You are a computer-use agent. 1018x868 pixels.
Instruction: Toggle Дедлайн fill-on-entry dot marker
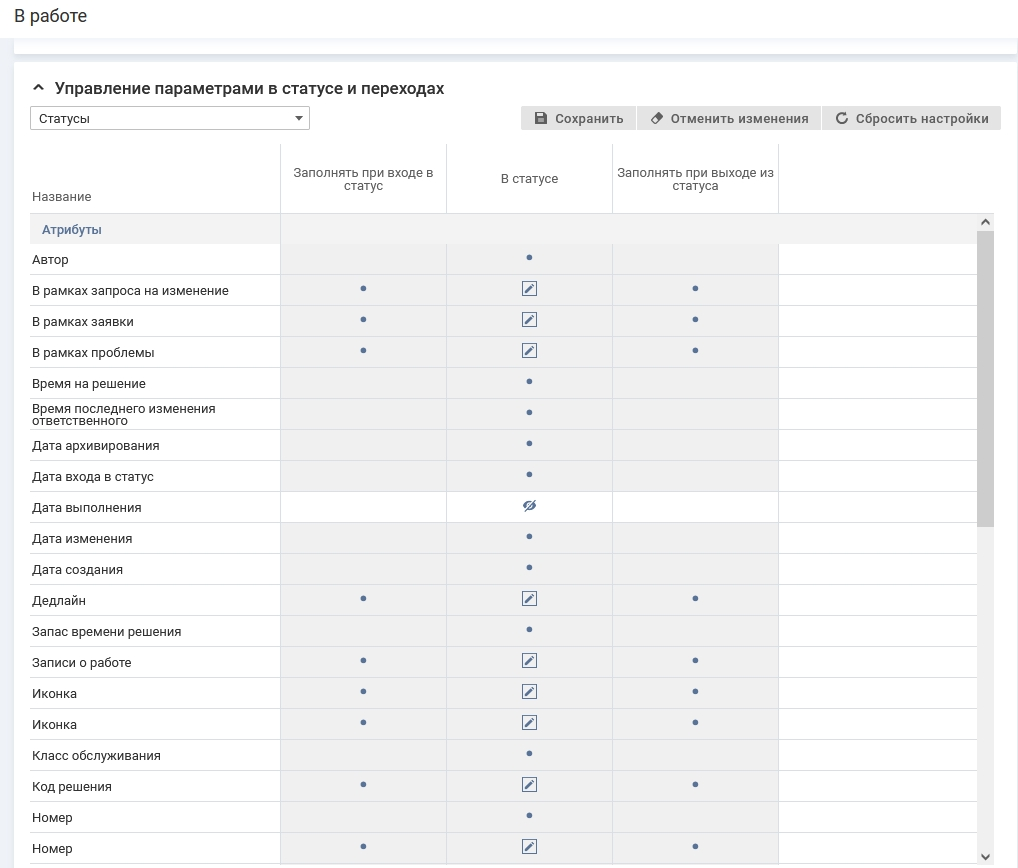363,599
